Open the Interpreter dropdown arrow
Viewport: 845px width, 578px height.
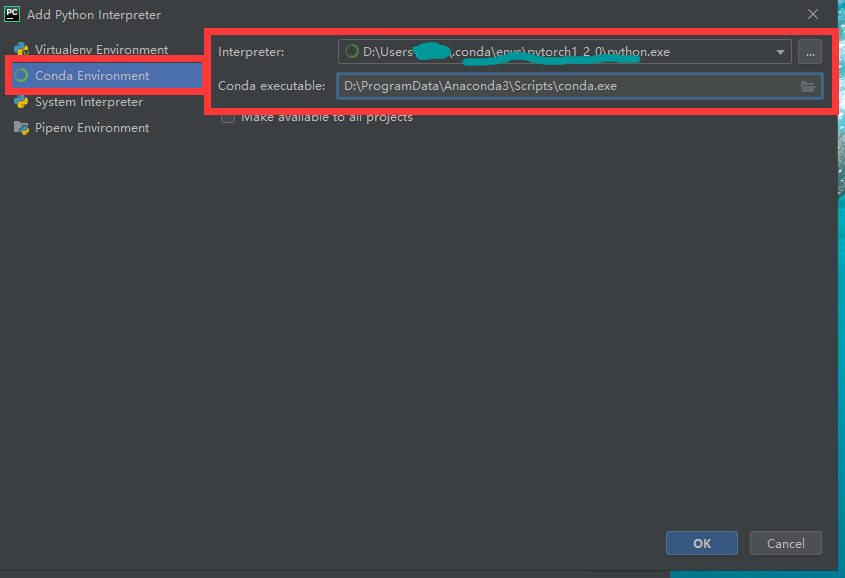780,52
